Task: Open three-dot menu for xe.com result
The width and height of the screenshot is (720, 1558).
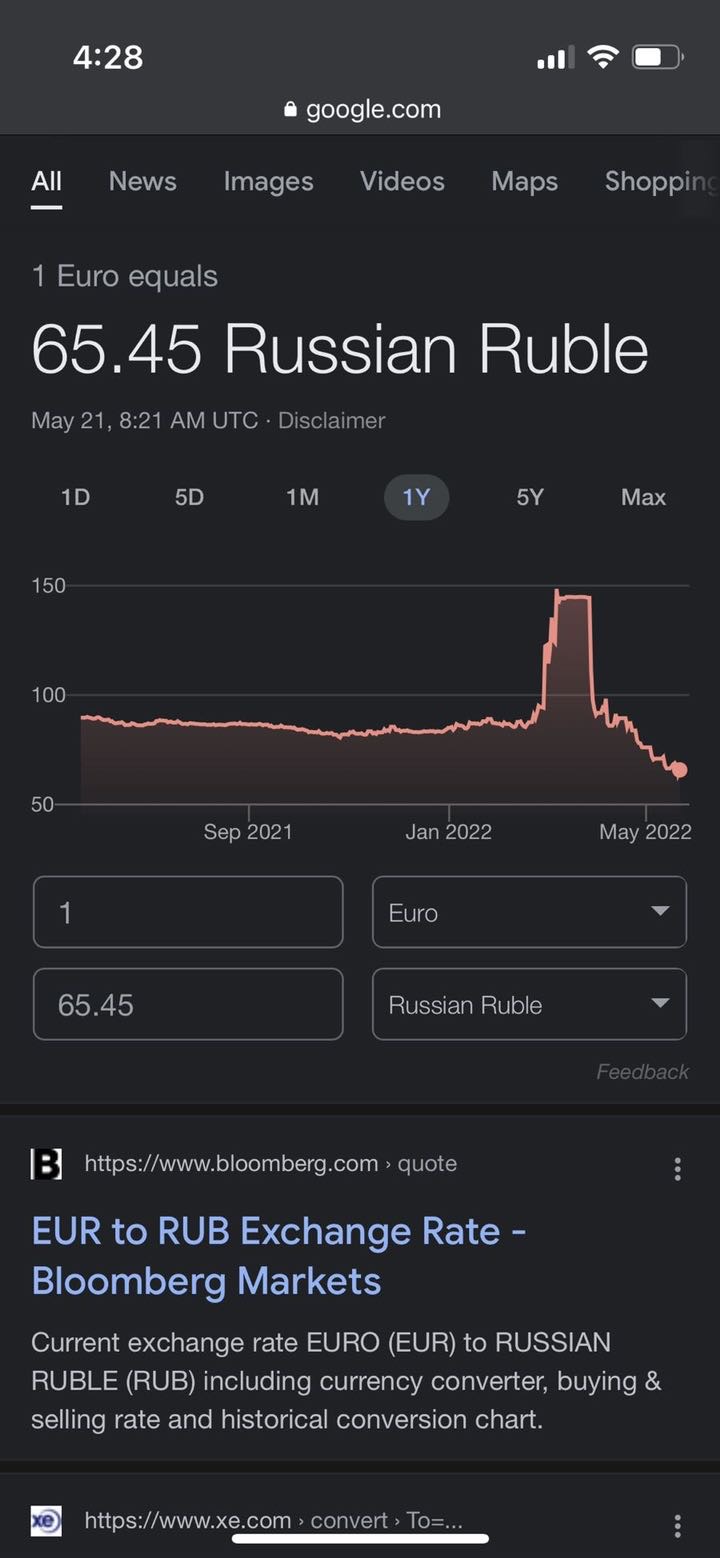Action: click(677, 1525)
